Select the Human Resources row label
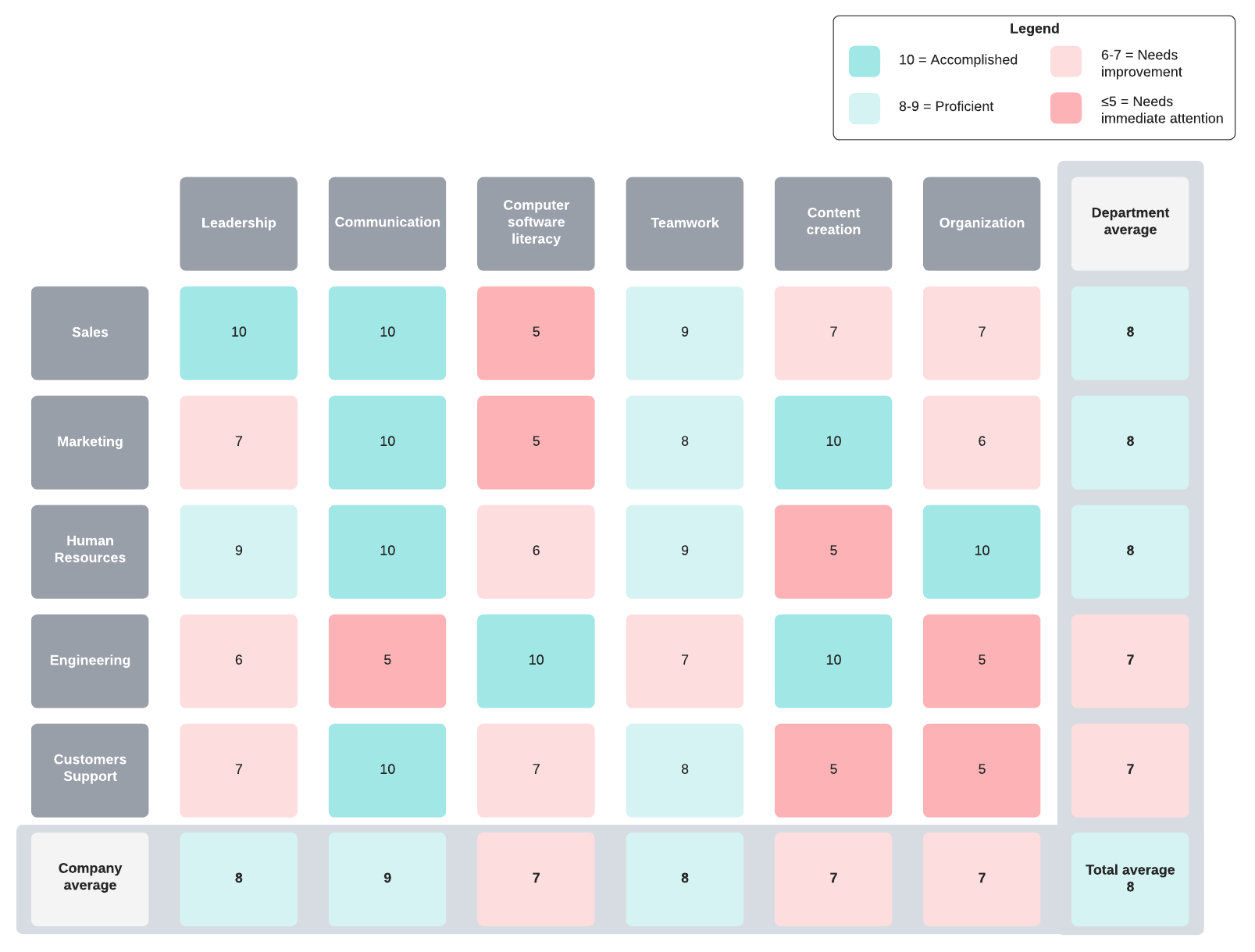The width and height of the screenshot is (1255, 952). (x=90, y=551)
